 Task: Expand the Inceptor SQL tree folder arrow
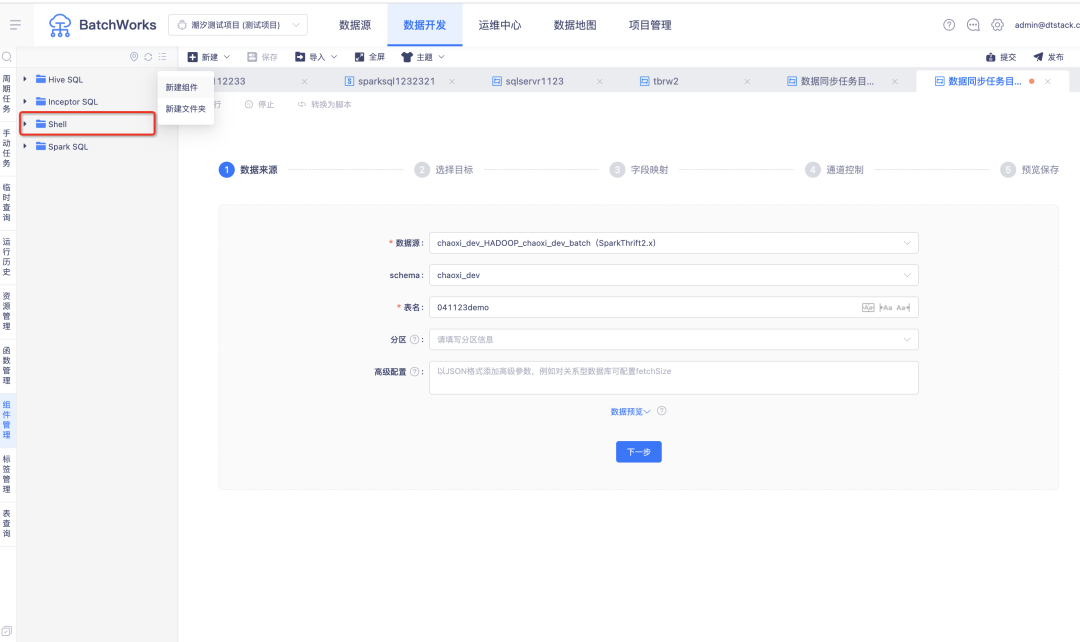tap(25, 101)
